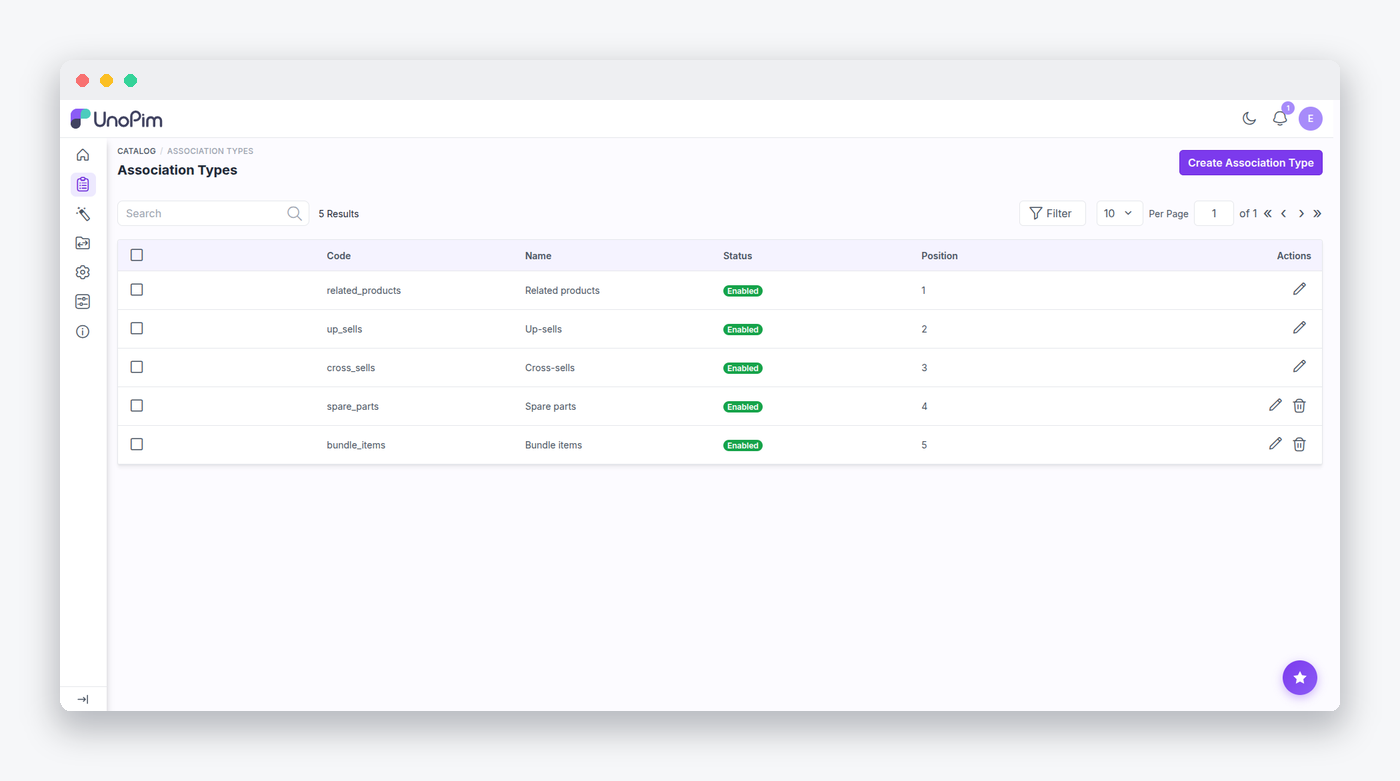Click the Spare parts name cell
This screenshot has height=781, width=1400.
pyautogui.click(x=550, y=407)
